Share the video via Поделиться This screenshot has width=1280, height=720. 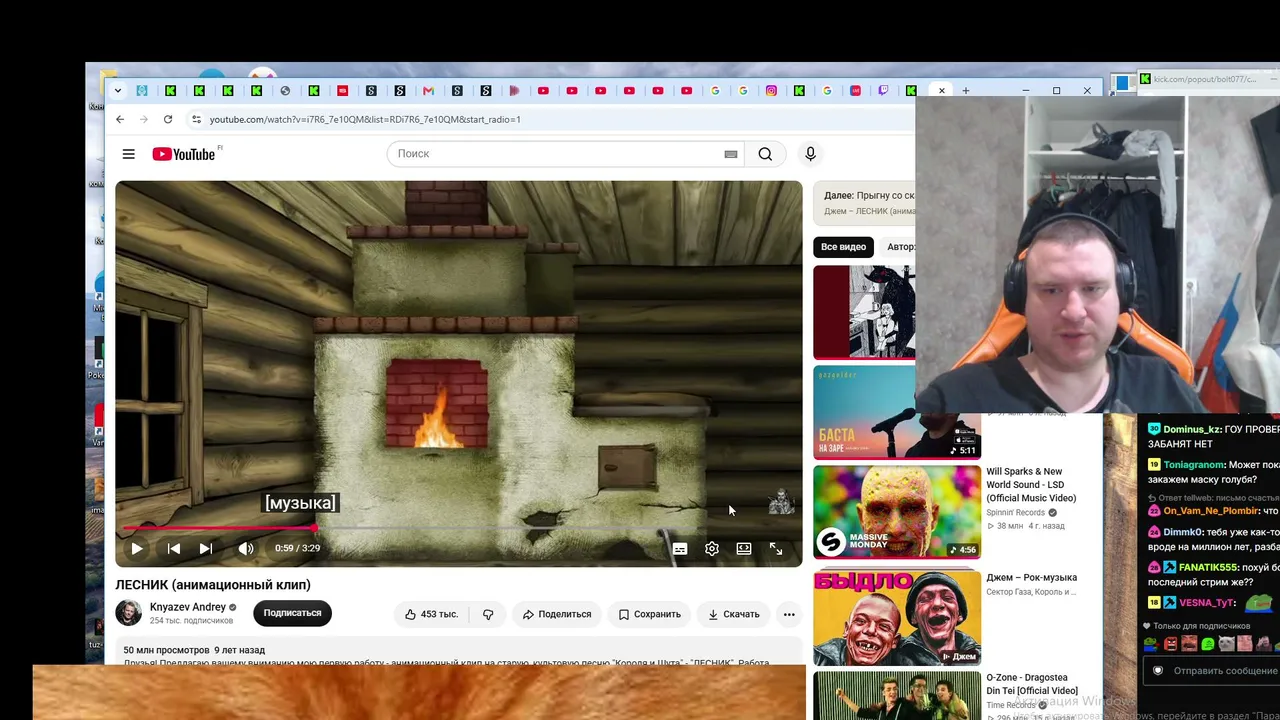click(557, 614)
